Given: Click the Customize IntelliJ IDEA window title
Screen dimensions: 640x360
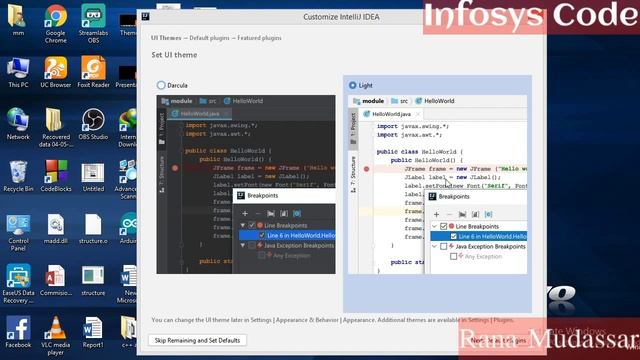Looking at the screenshot, I should [x=341, y=17].
